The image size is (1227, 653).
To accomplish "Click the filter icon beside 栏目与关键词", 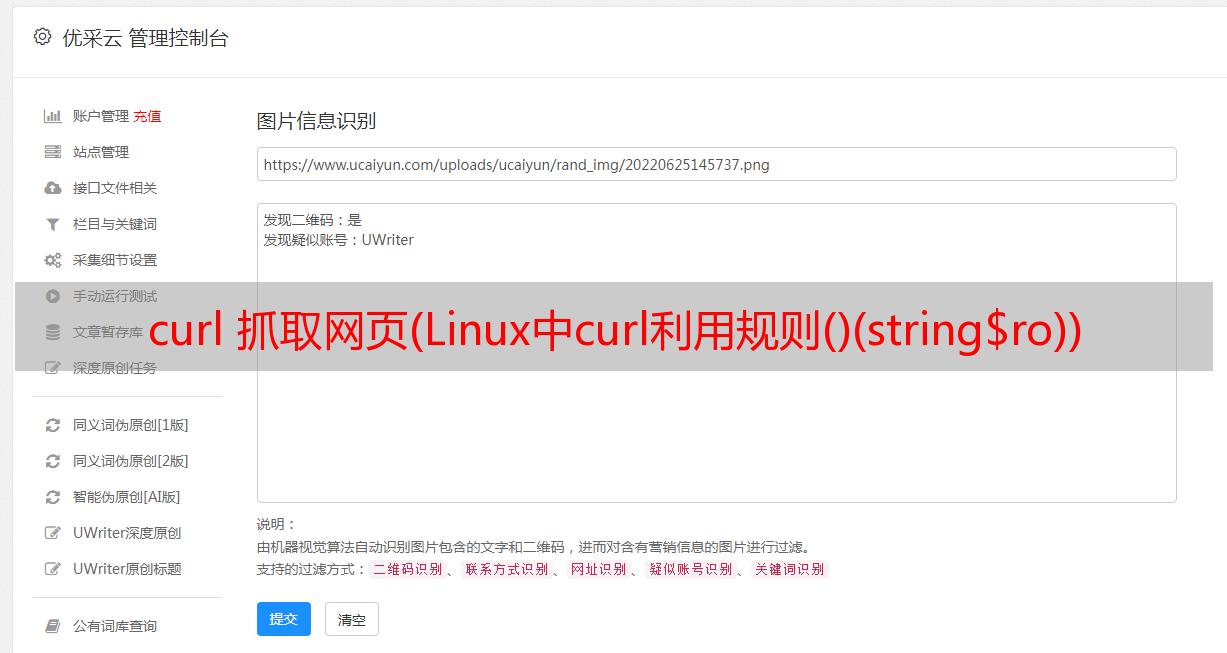I will (53, 224).
